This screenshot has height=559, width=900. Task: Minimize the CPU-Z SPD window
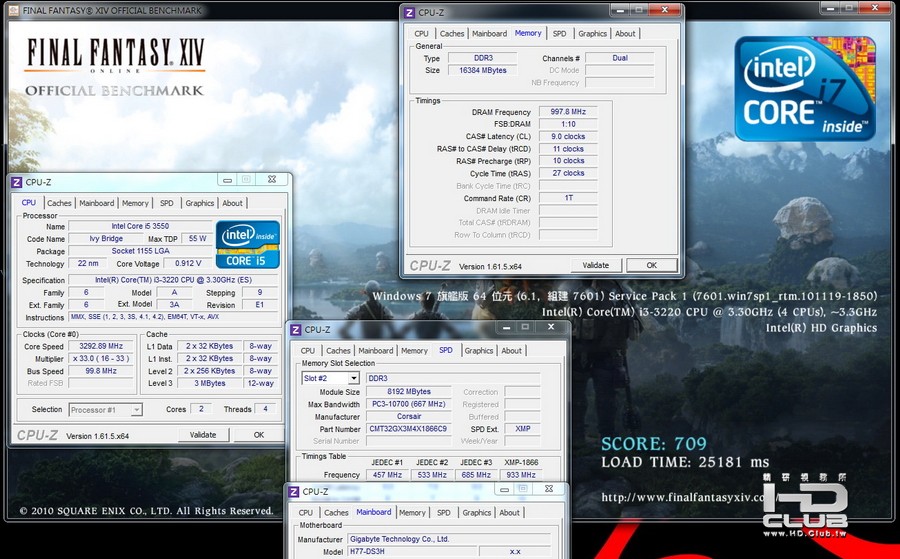506,327
